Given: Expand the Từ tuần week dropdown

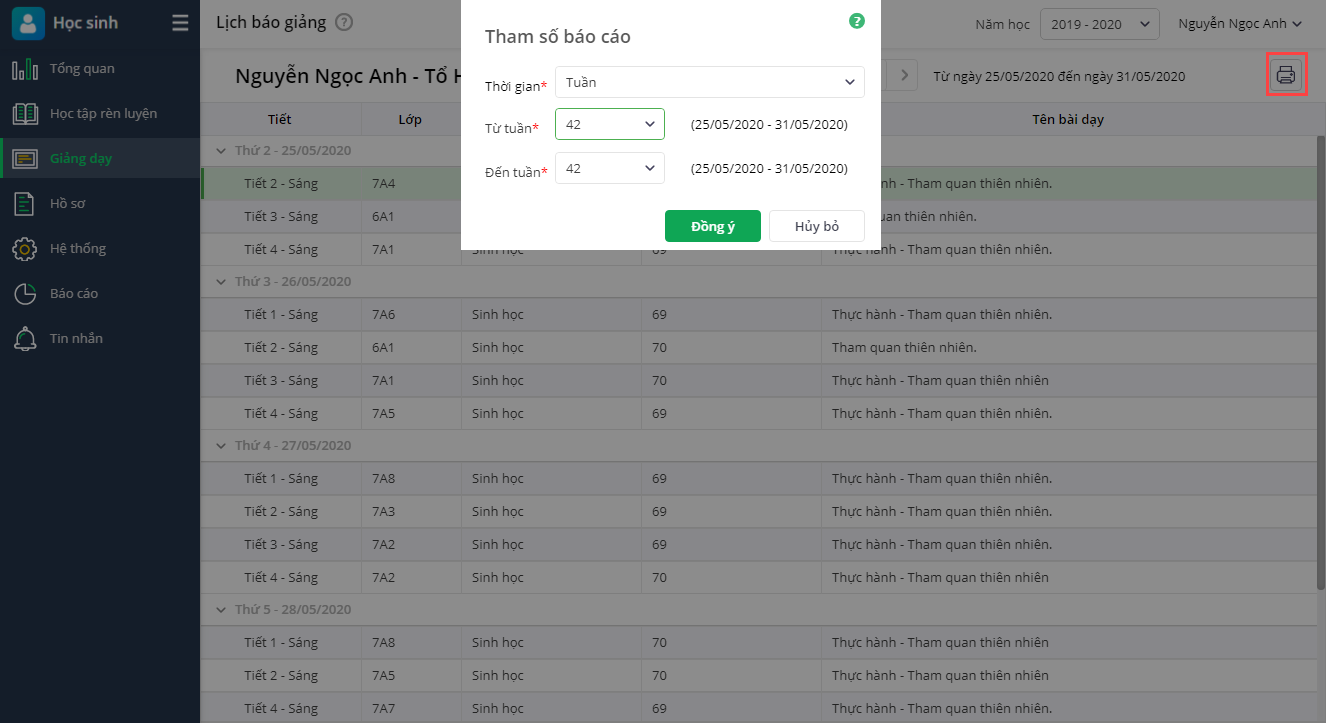Looking at the screenshot, I should click(x=609, y=124).
